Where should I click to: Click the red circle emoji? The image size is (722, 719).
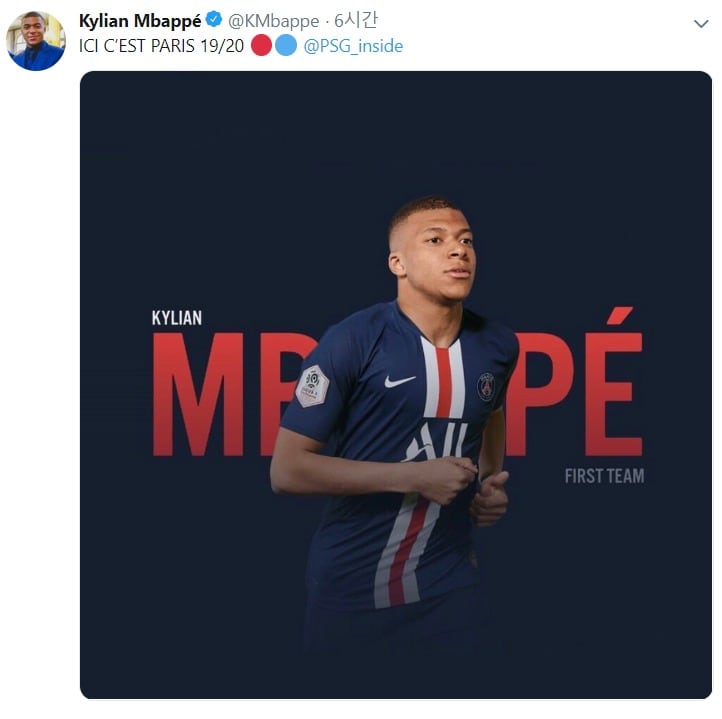click(x=262, y=46)
